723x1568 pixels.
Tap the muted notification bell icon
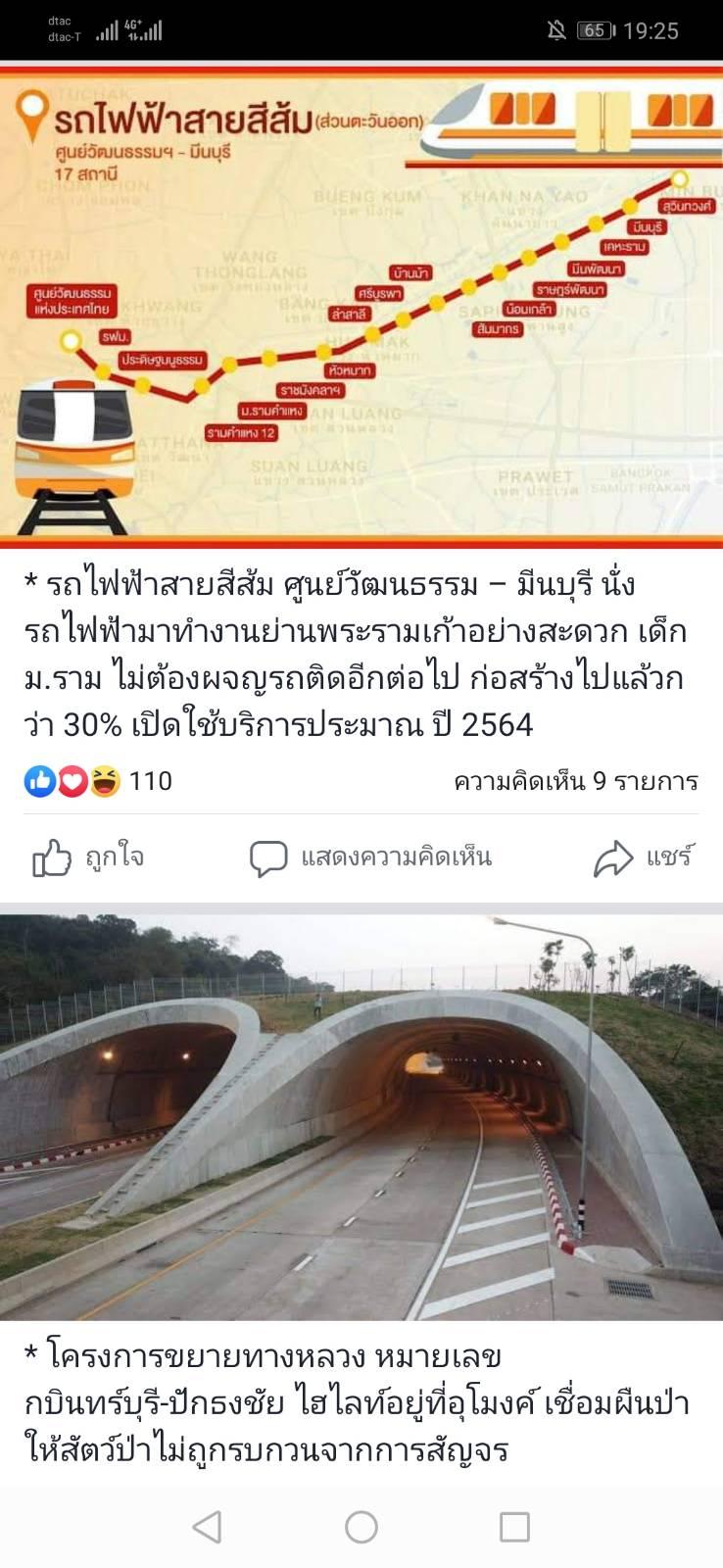556,30
